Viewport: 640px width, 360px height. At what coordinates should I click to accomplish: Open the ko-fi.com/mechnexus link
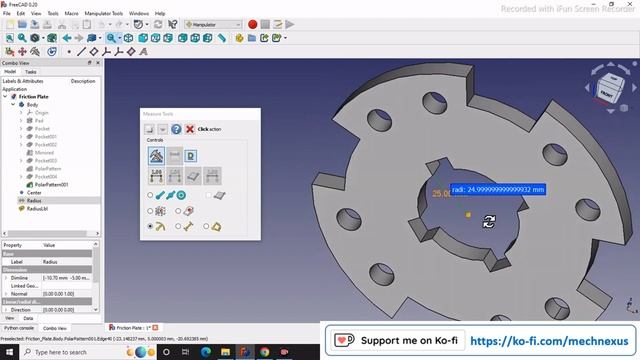[x=549, y=341]
